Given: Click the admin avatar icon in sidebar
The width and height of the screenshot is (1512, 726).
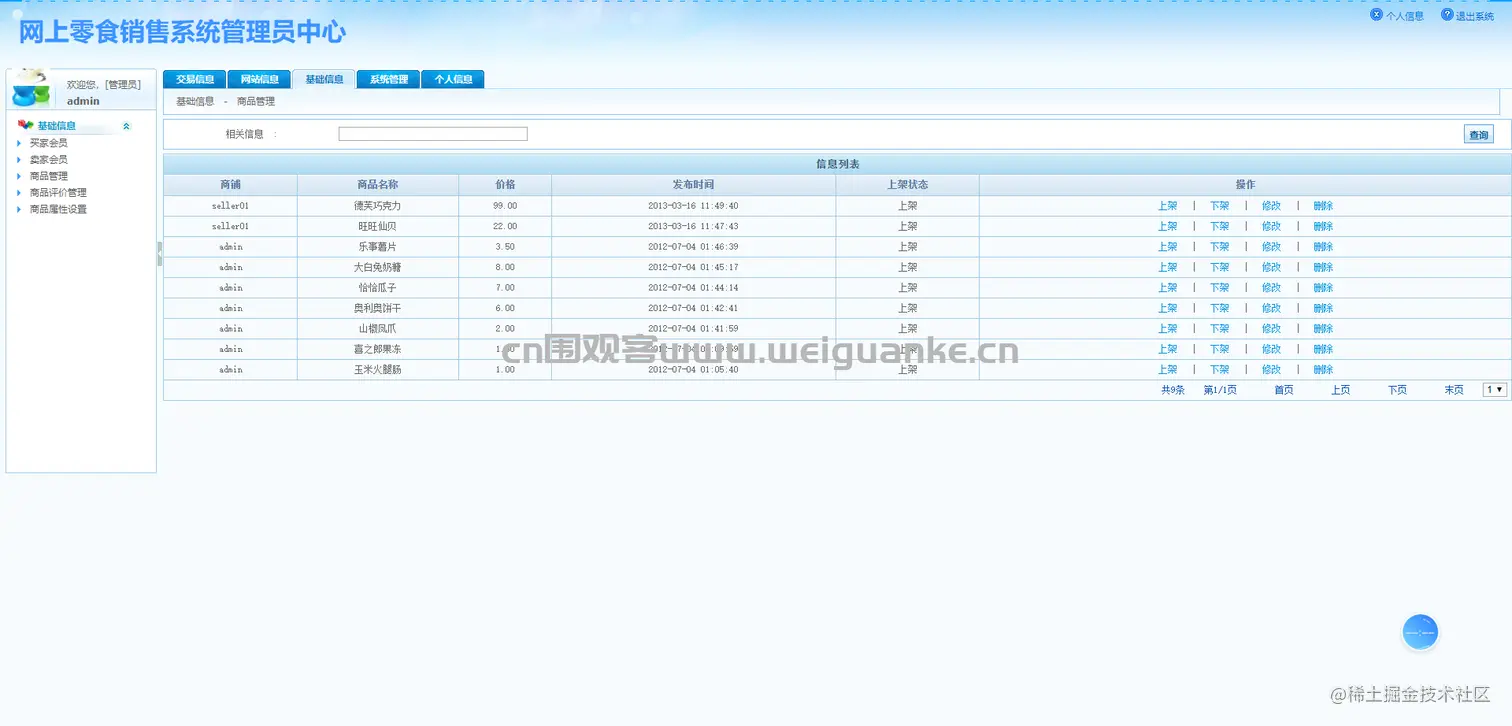Looking at the screenshot, I should pos(30,88).
